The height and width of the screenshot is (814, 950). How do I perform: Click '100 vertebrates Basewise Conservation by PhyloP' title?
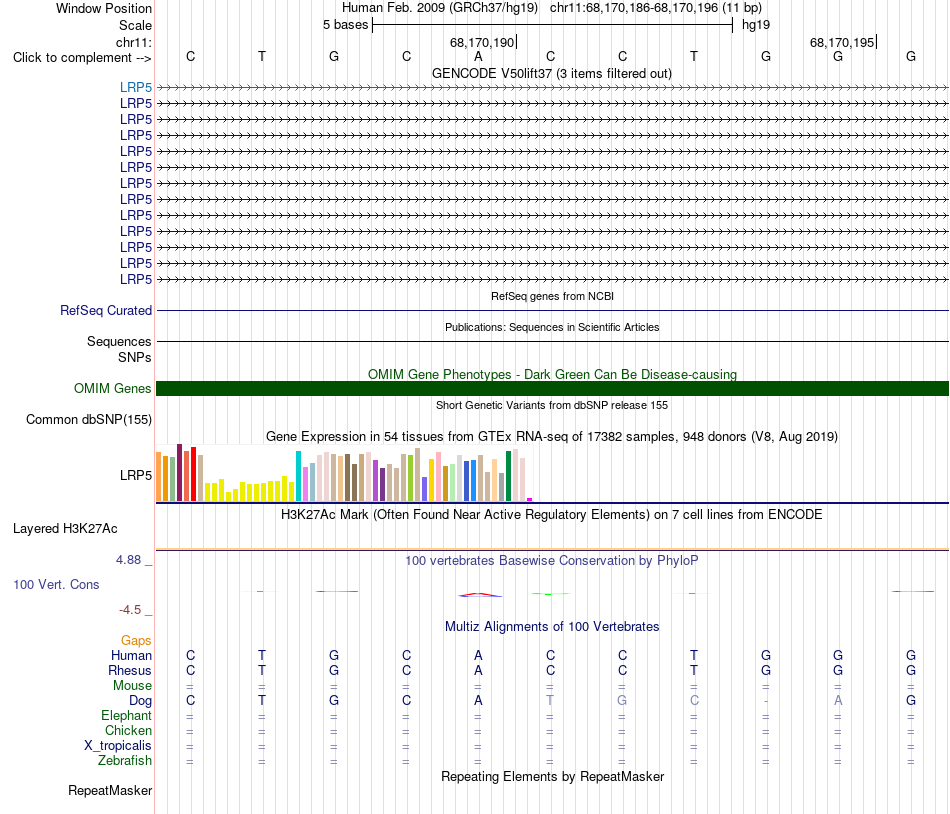click(x=551, y=560)
